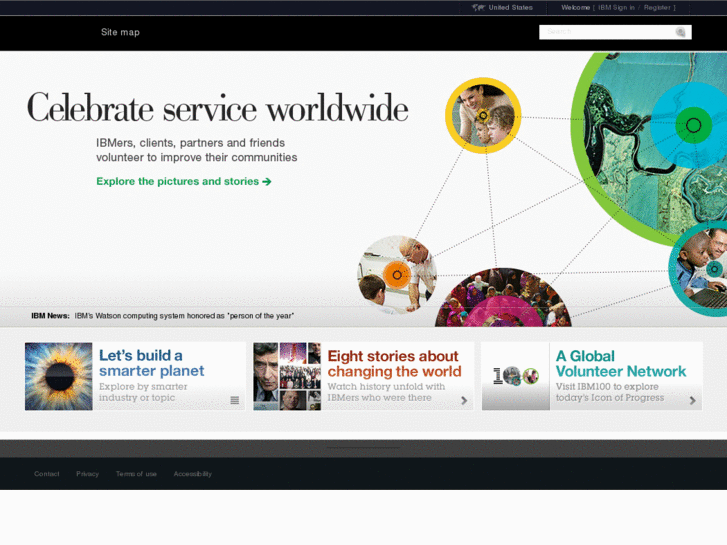This screenshot has width=727, height=545.
Task: Click the Celebrate service worldwide headline
Action: (x=217, y=108)
